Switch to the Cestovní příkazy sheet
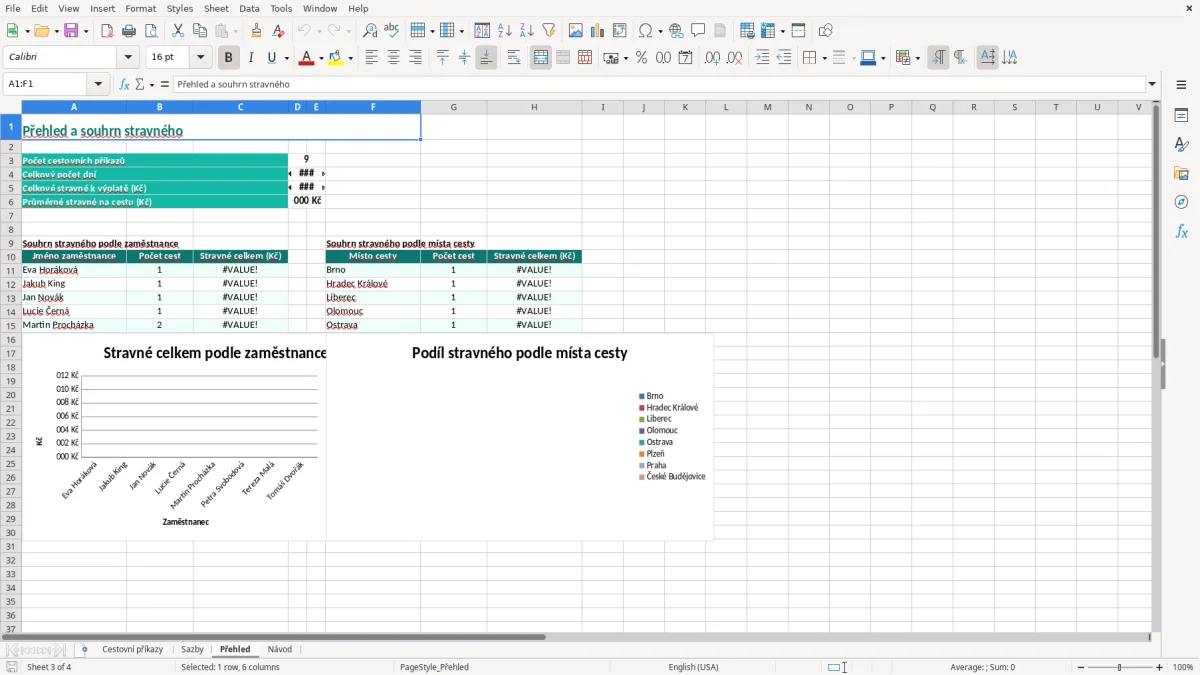 132,649
